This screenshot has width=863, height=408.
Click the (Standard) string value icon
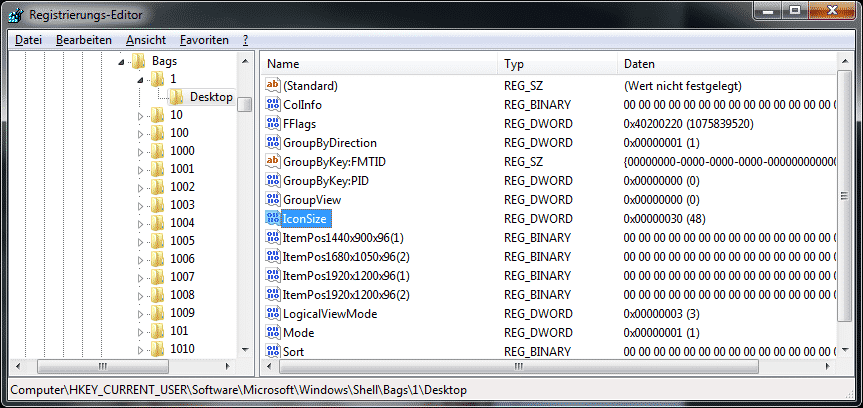tap(272, 85)
